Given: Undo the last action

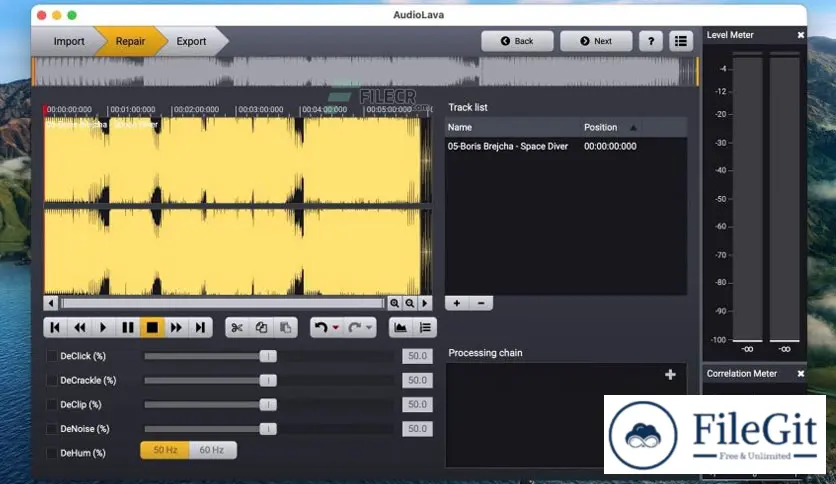Looking at the screenshot, I should click(321, 327).
